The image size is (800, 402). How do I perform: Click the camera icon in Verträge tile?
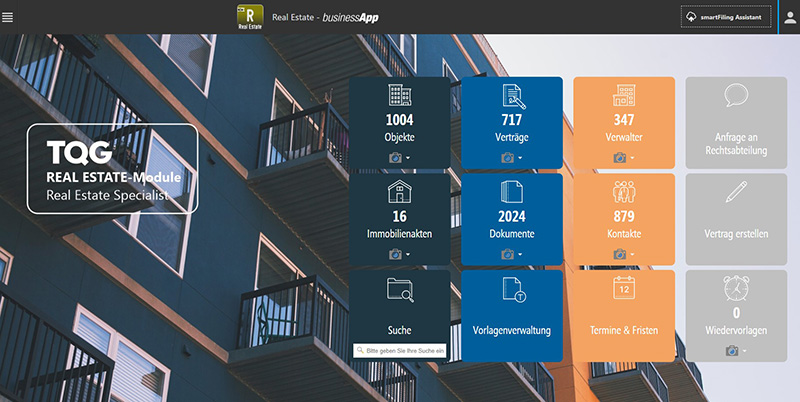tap(508, 158)
